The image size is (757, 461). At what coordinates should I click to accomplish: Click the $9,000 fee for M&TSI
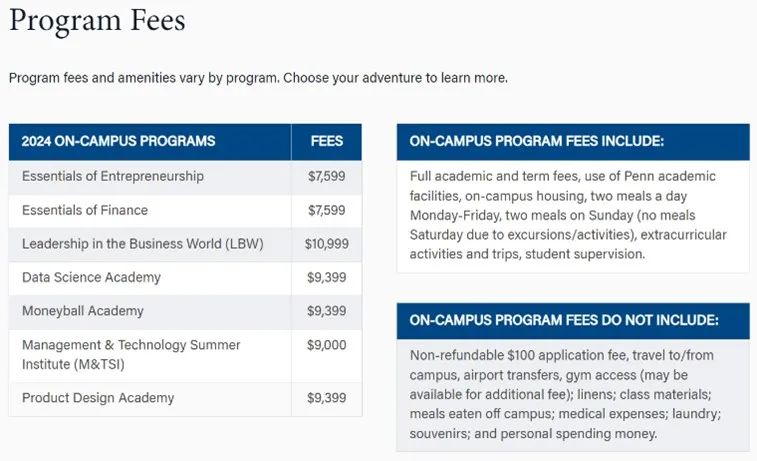327,345
